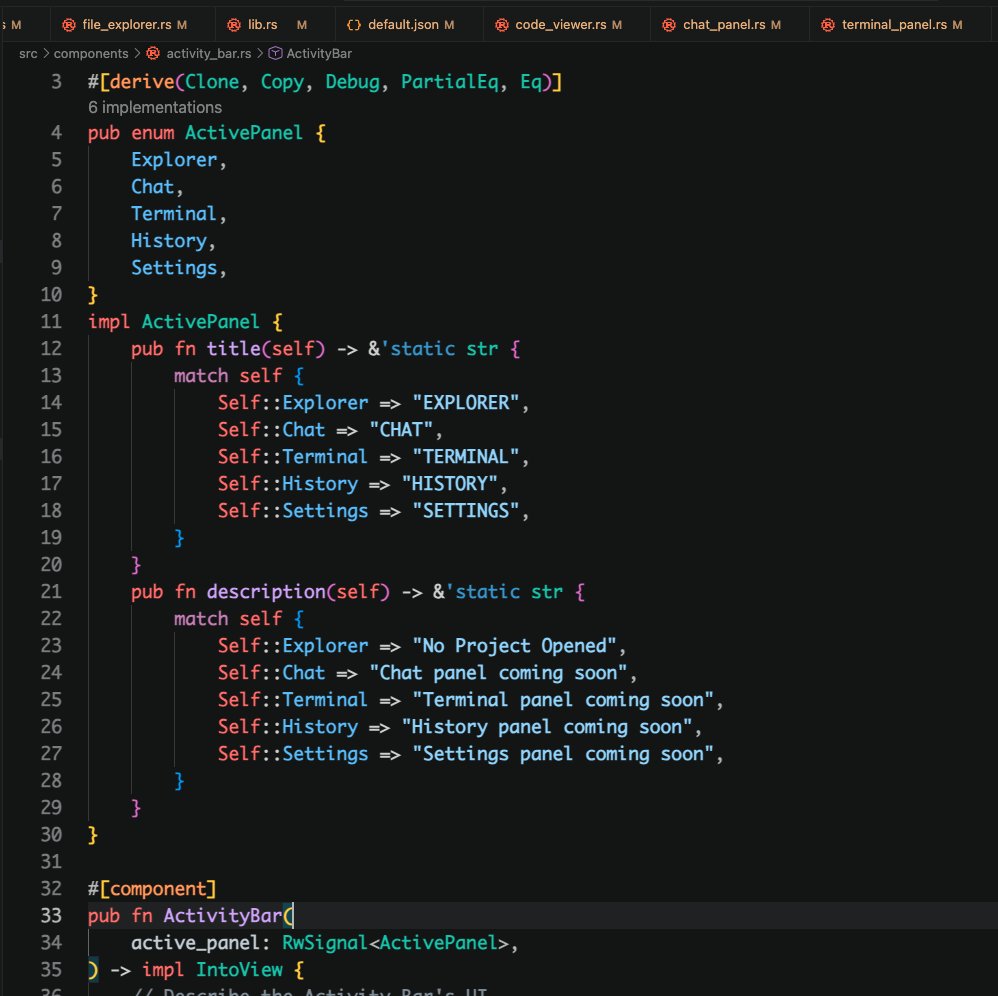This screenshot has width=998, height=996.
Task: Click the IntoView trait on line 35
Action: pos(239,969)
